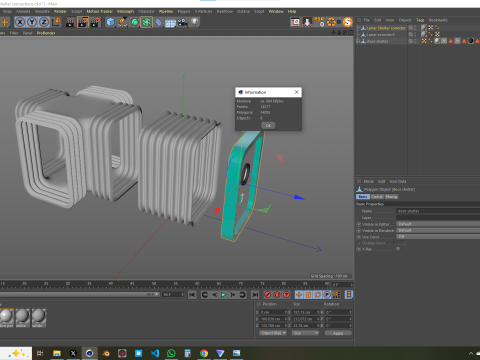
Task: Toggle position keyframe recording
Action: coord(299,295)
